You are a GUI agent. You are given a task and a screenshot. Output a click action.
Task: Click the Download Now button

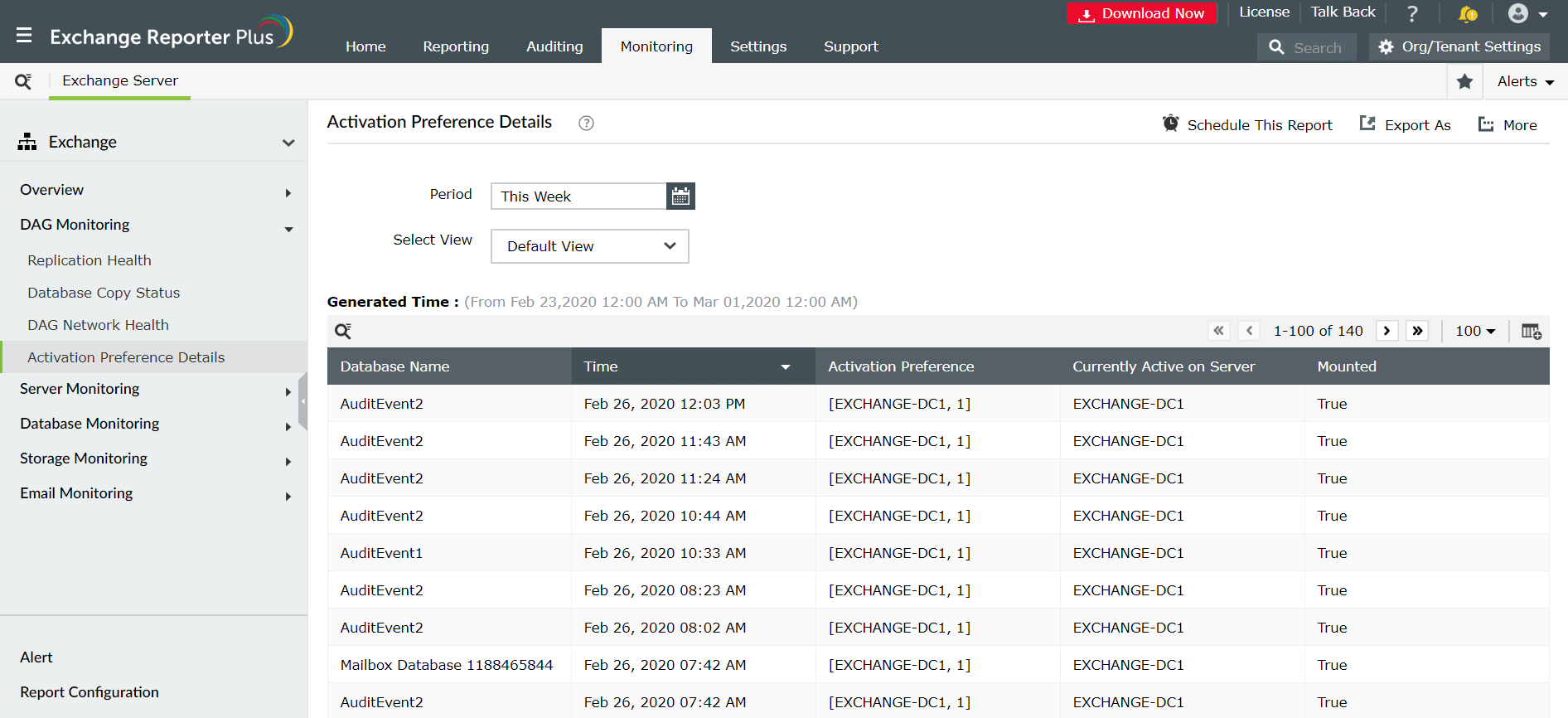pos(1142,13)
